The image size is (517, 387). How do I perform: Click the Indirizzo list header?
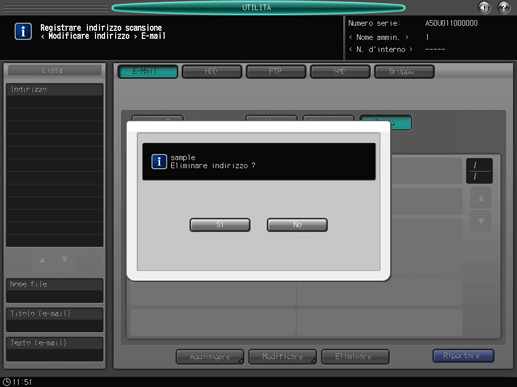point(54,89)
